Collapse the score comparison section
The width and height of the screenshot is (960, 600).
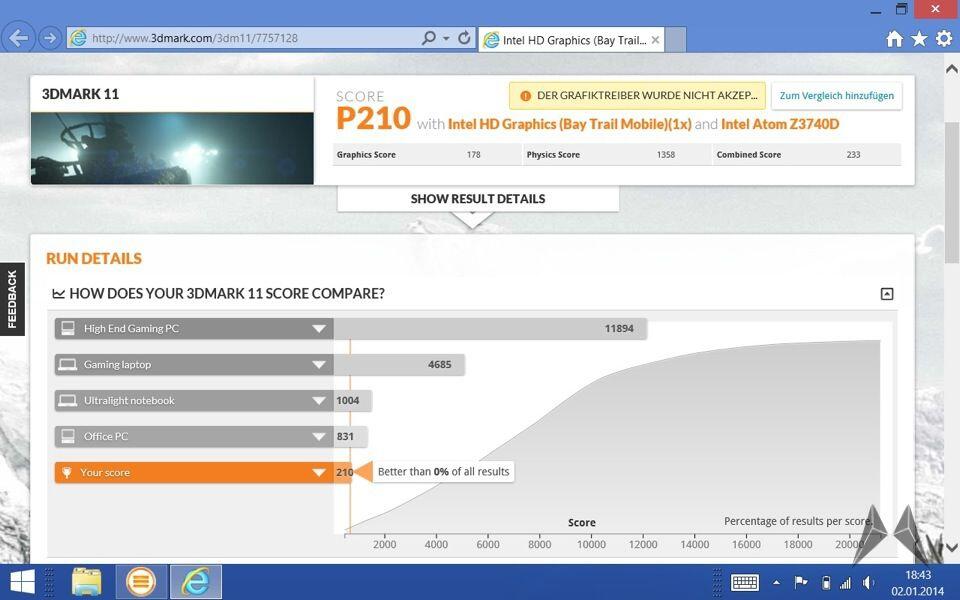[886, 294]
